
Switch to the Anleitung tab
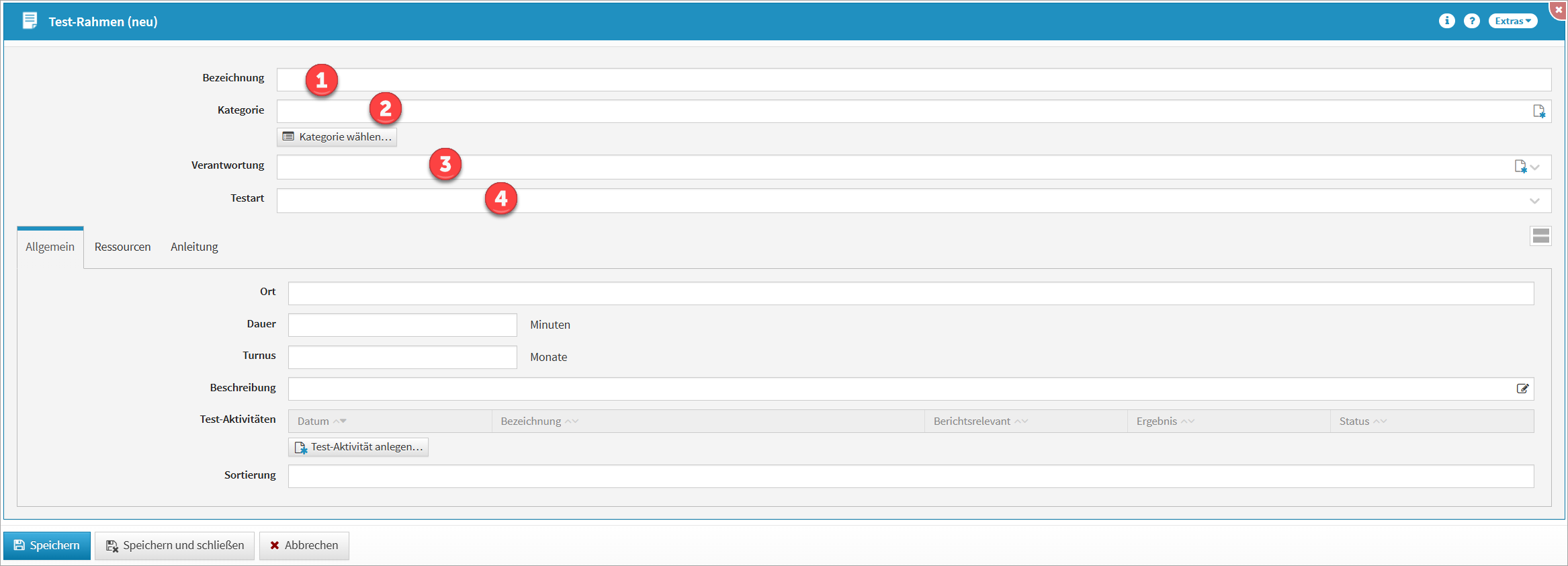coord(194,247)
